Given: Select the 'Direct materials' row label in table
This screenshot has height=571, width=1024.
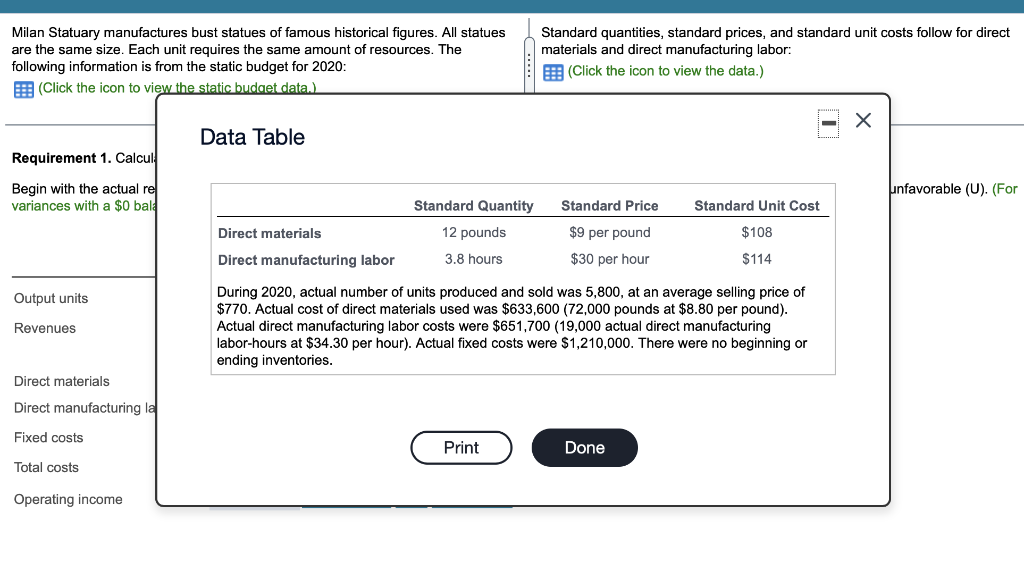Looking at the screenshot, I should point(269,233).
